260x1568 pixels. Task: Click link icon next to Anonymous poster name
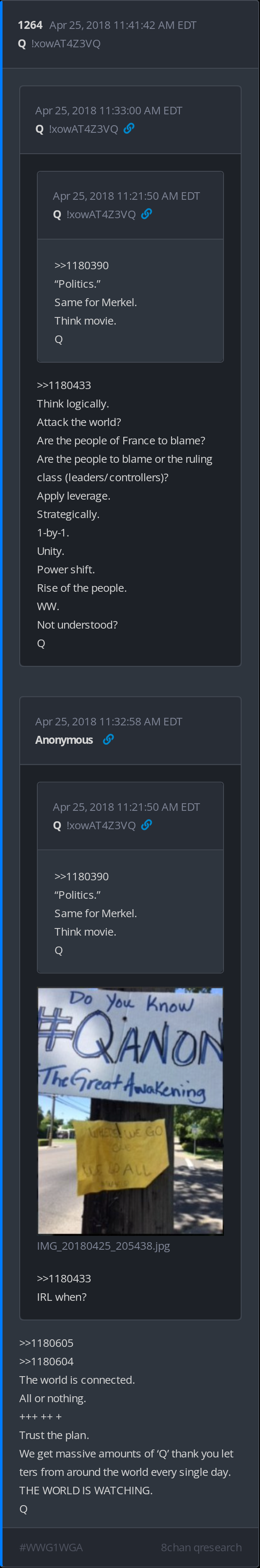point(108,739)
